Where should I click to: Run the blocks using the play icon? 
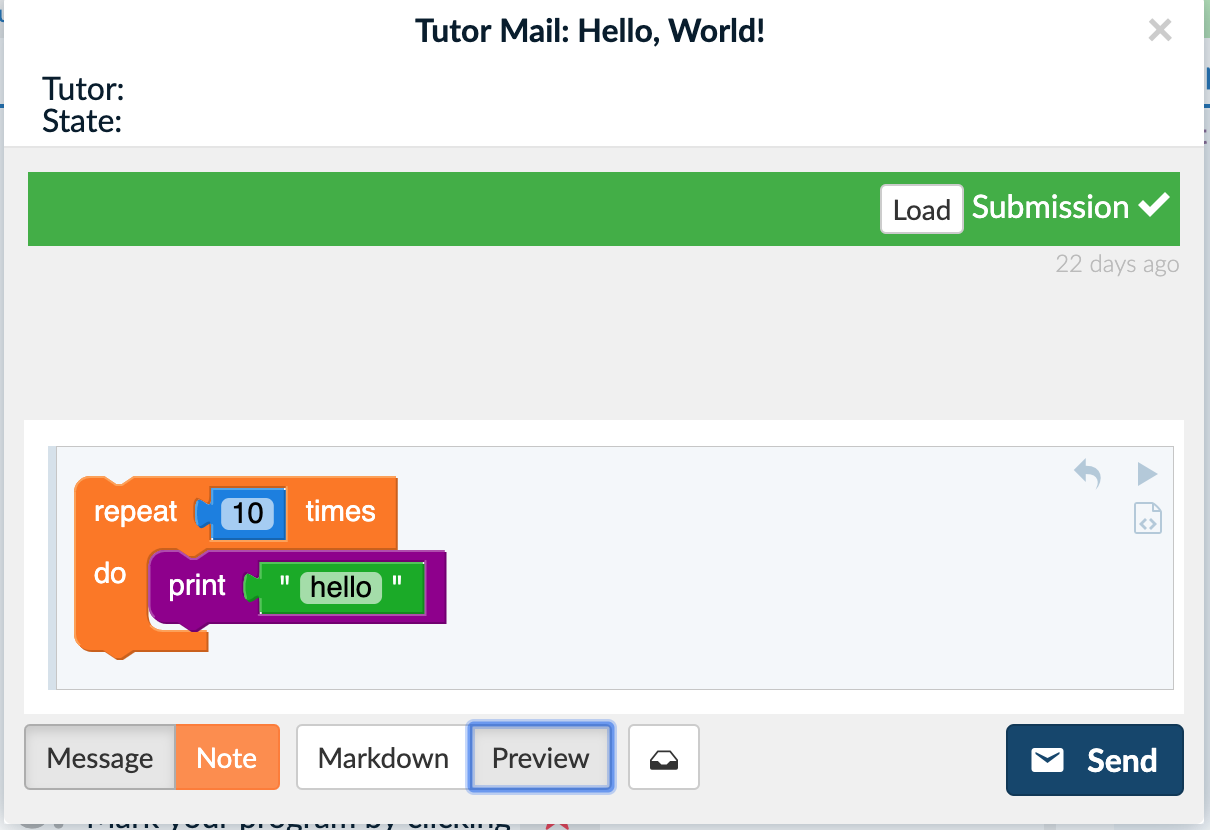pyautogui.click(x=1147, y=473)
